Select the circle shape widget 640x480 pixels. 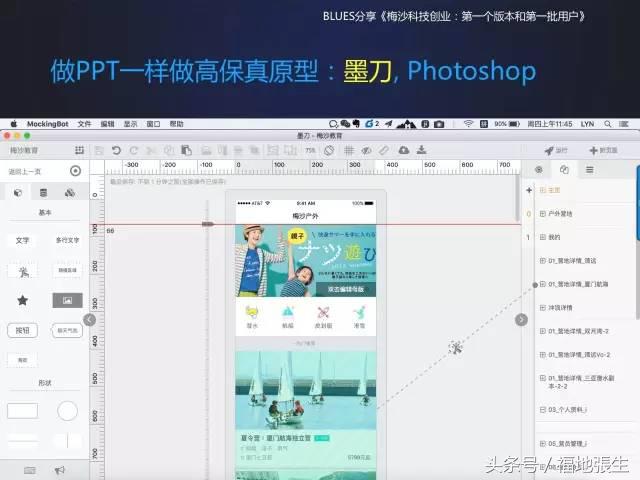coord(67,411)
